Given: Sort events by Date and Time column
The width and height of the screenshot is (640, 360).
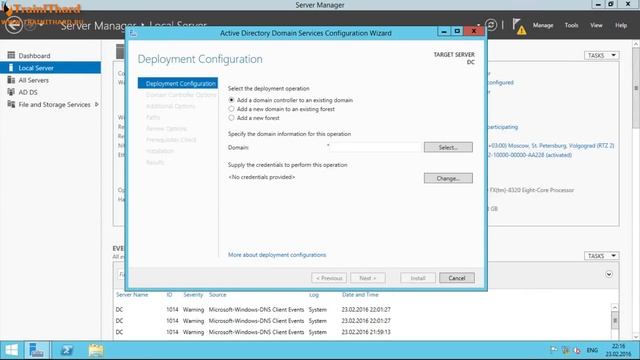Looking at the screenshot, I should point(360,294).
